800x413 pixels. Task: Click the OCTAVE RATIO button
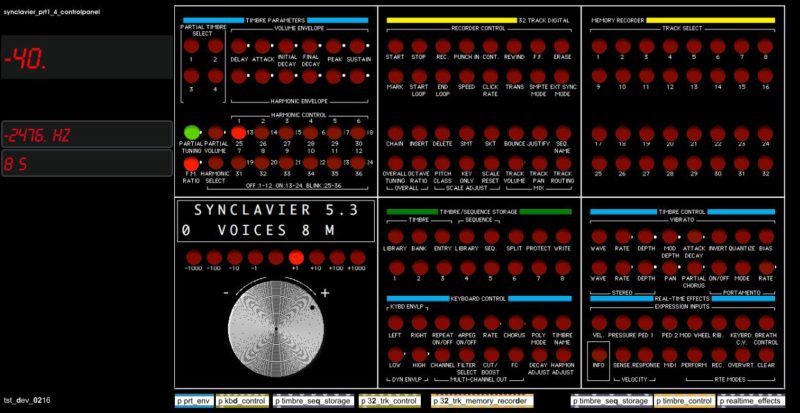click(x=419, y=163)
